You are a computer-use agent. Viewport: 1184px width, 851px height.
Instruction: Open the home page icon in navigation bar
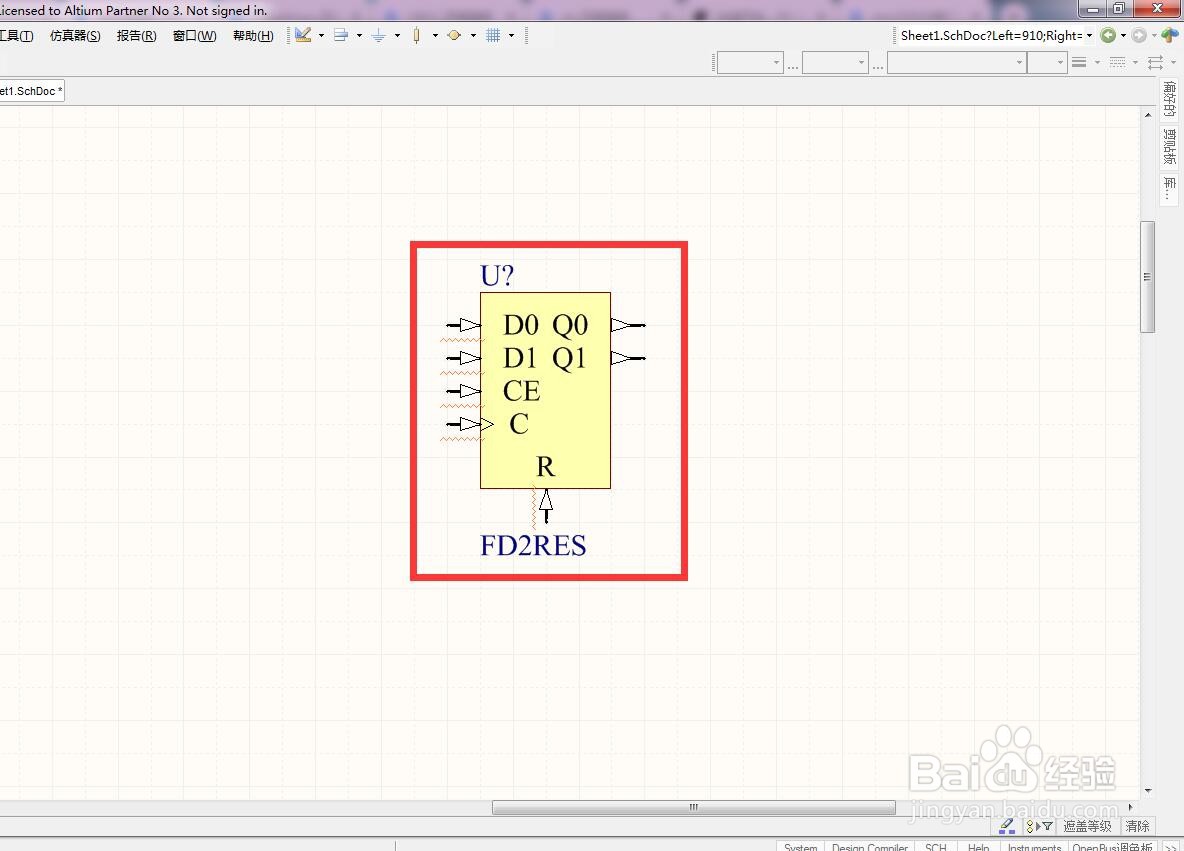[1170, 35]
